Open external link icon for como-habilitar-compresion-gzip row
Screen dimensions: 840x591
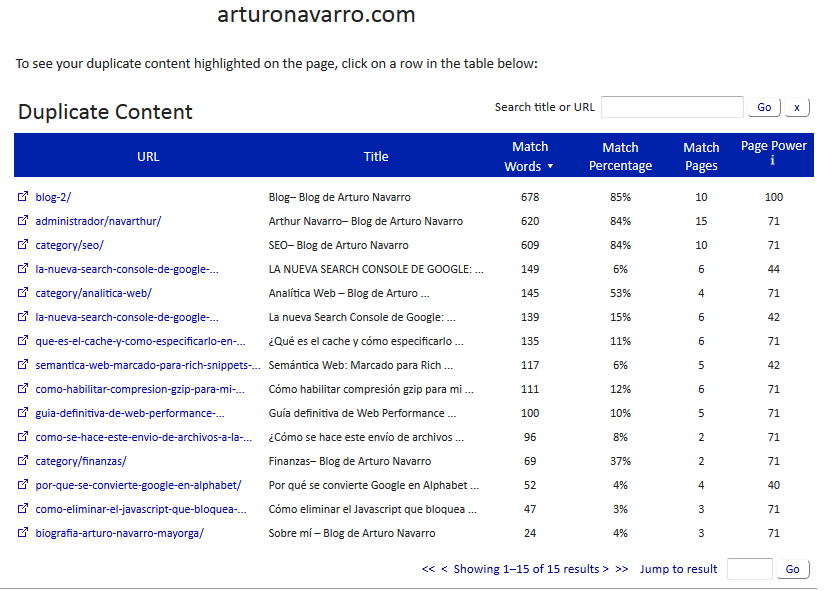click(x=22, y=388)
